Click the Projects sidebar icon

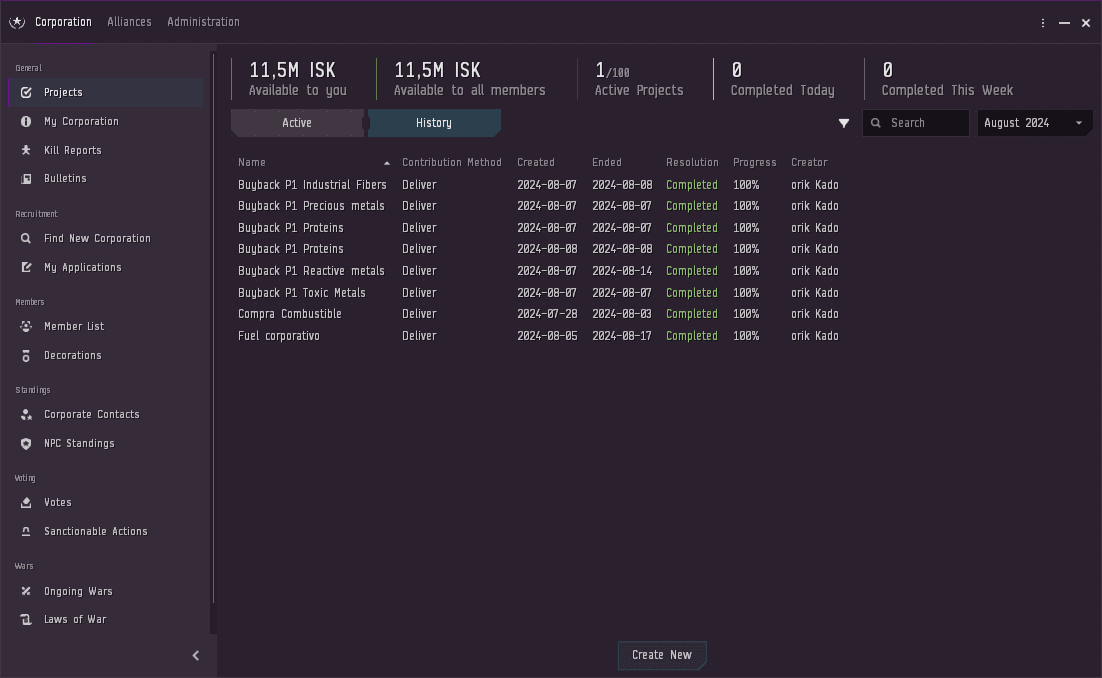26,92
